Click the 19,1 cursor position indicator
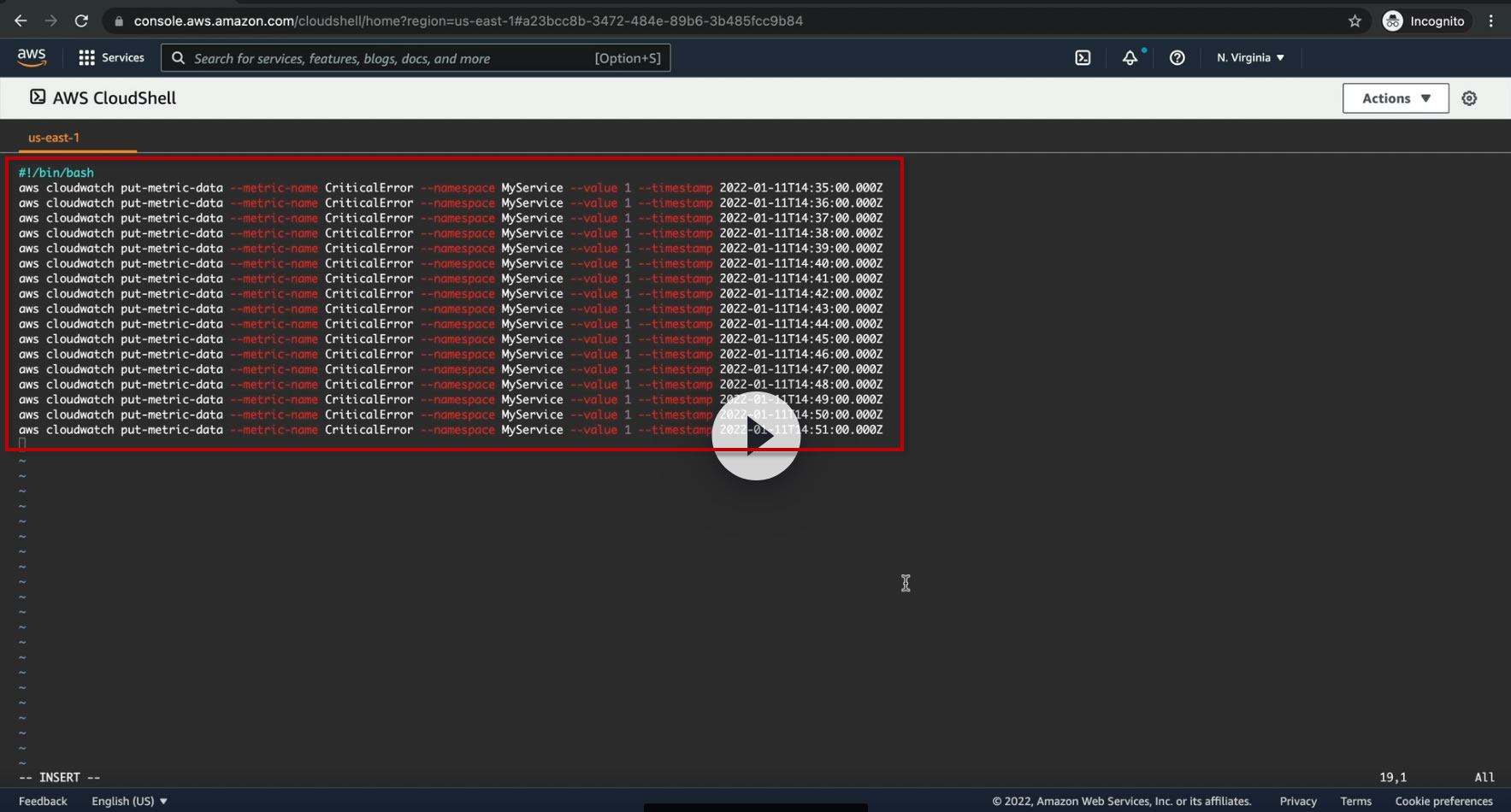This screenshot has height=812, width=1511. [x=1393, y=777]
